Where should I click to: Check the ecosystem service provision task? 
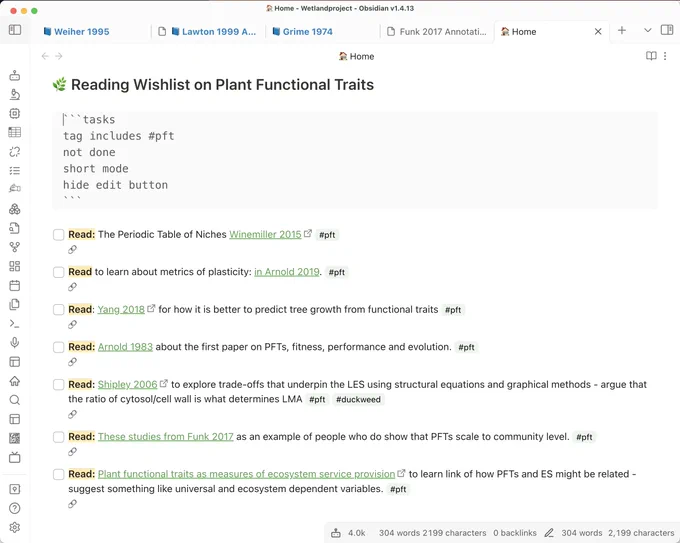click(x=59, y=474)
